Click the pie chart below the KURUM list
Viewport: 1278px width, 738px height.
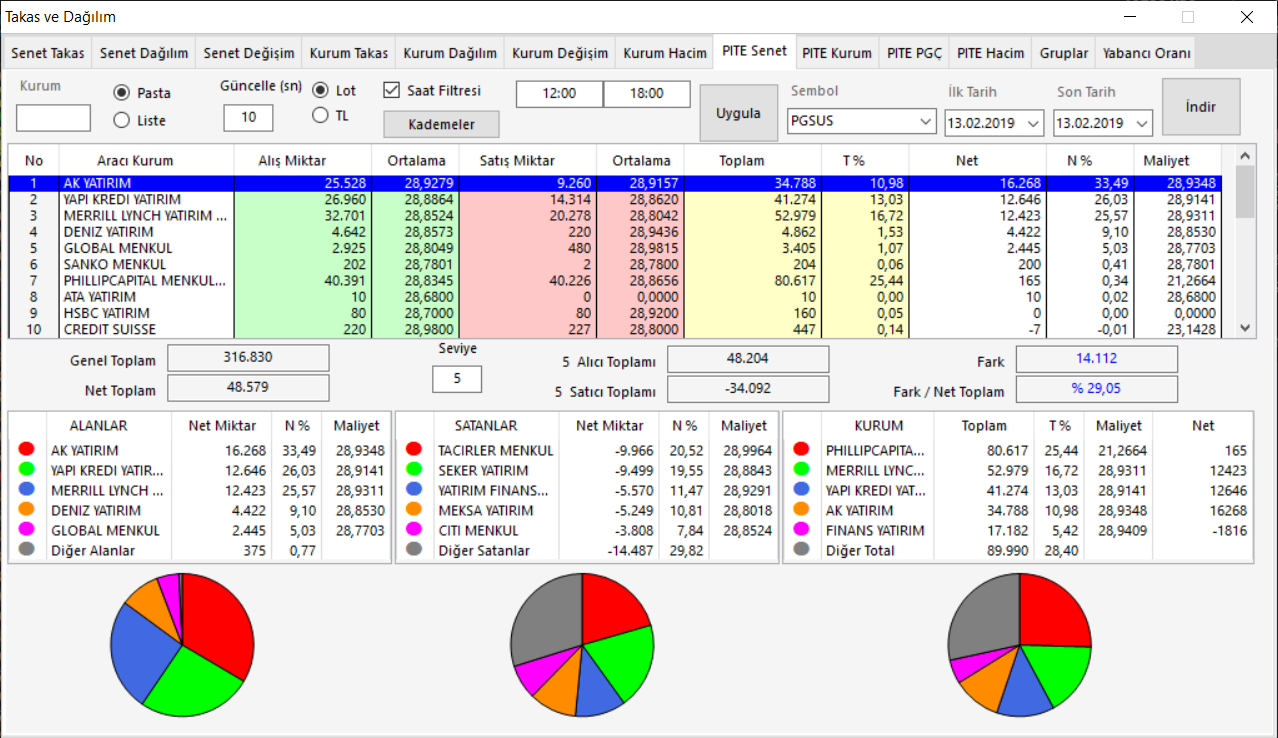(x=1019, y=645)
